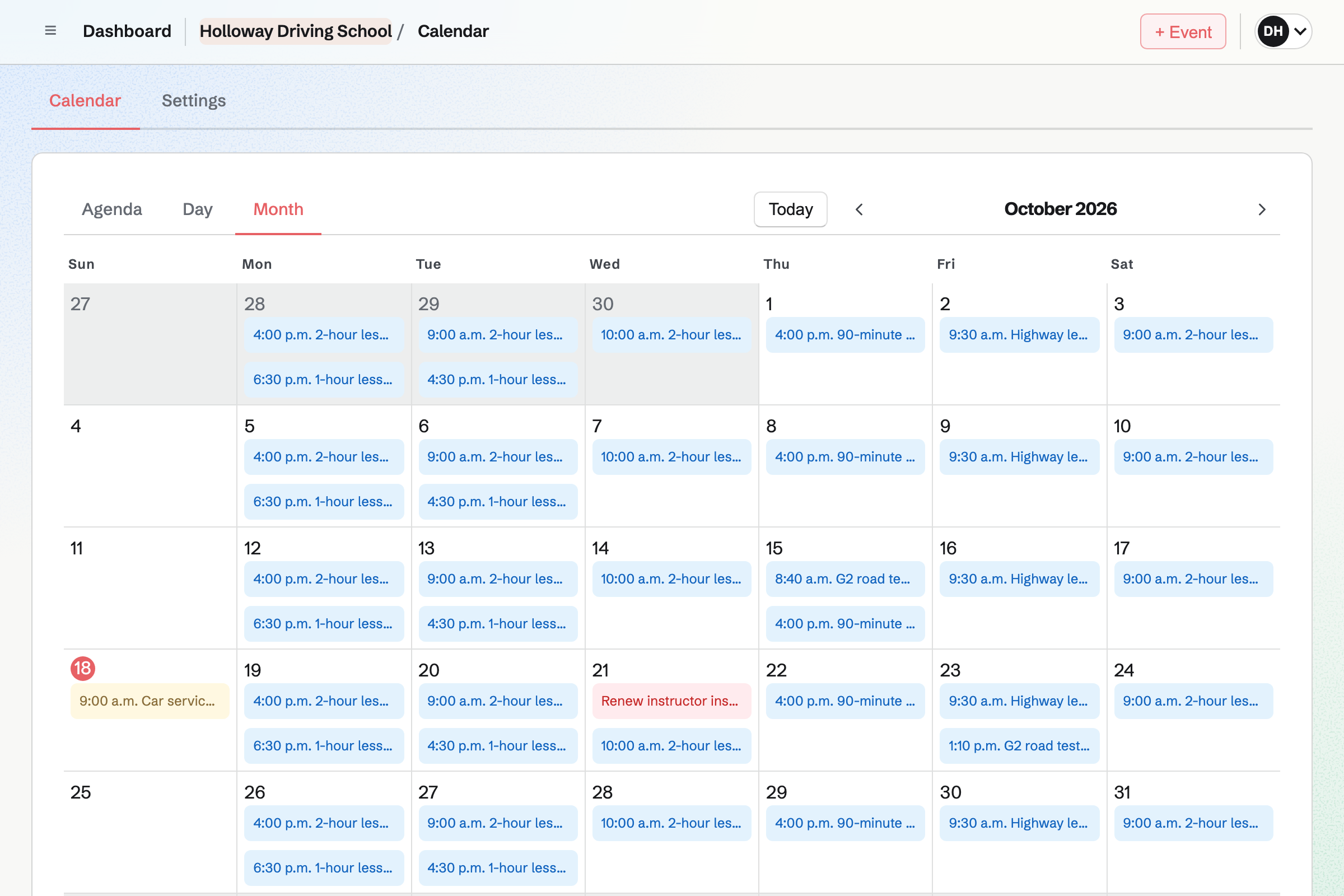Open 6:30 p.m. 1-hour lesson on Oct 26
This screenshot has width=1344, height=896.
[324, 868]
